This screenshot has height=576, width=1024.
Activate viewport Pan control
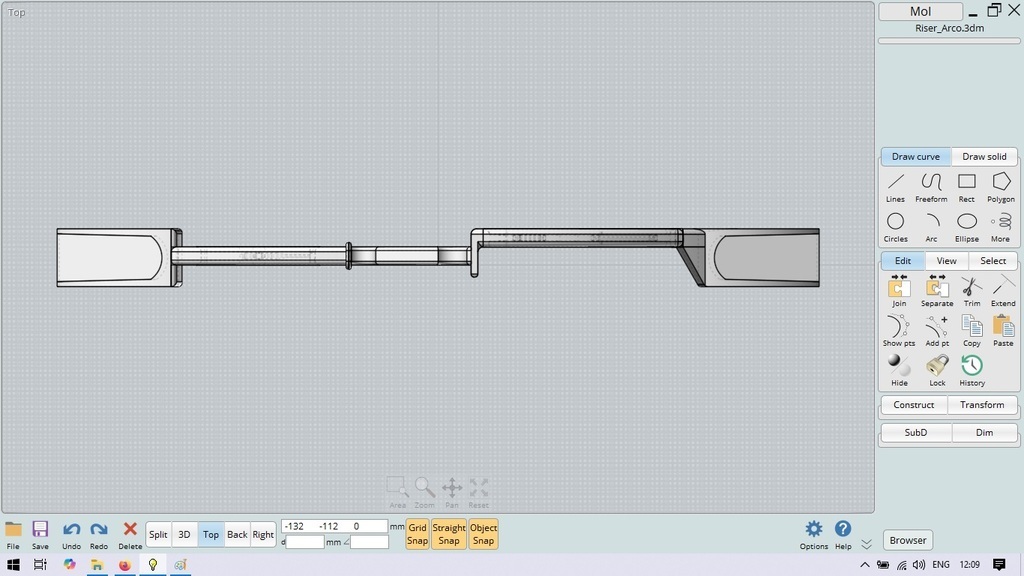(x=452, y=493)
